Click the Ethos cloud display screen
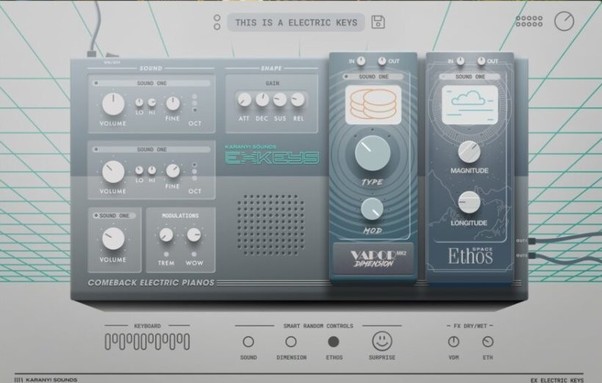Screen dimensions: 602x383 pos(470,105)
